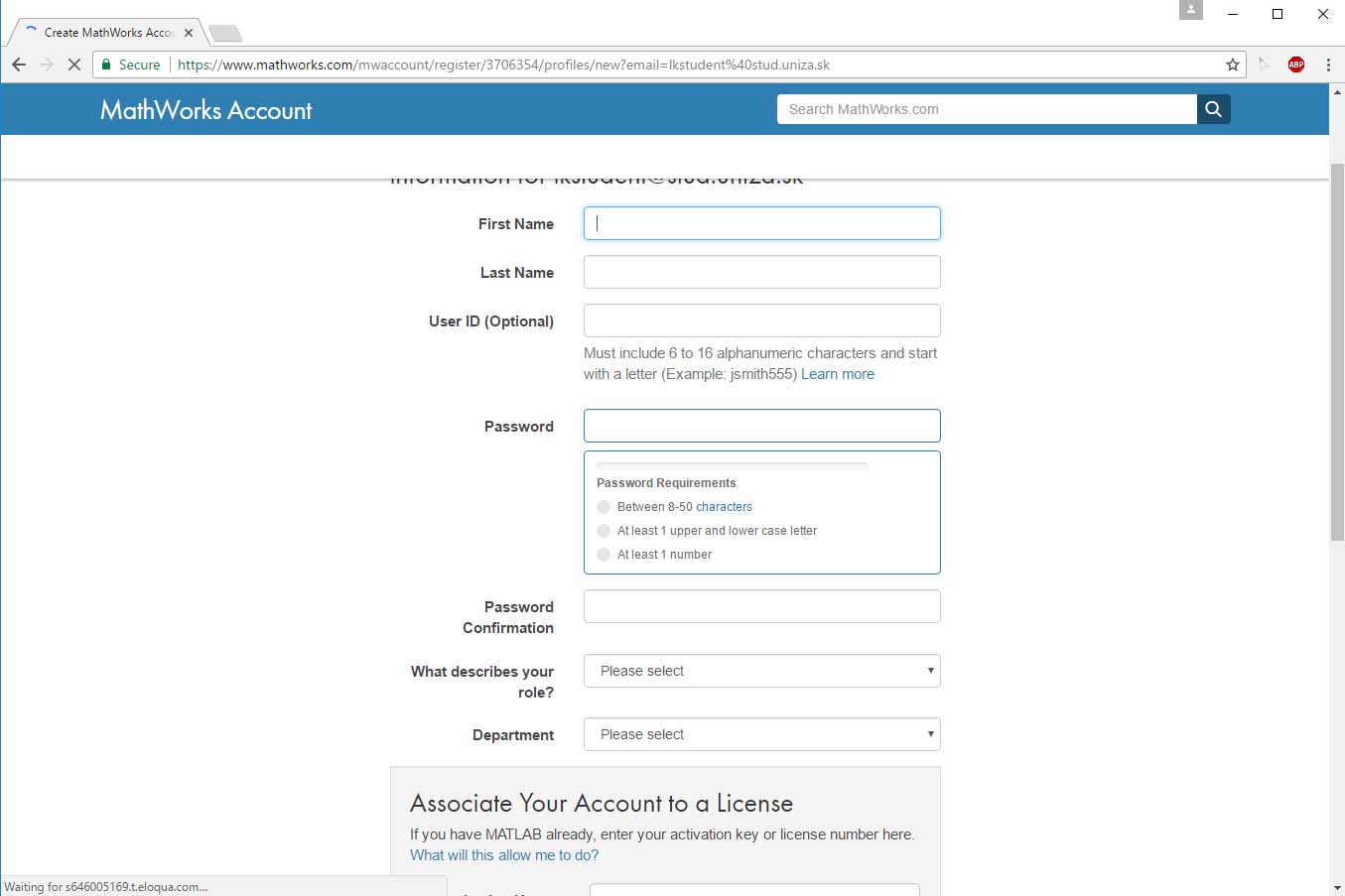Click the scrollbar down arrow
This screenshot has width=1345, height=896.
[1337, 887]
